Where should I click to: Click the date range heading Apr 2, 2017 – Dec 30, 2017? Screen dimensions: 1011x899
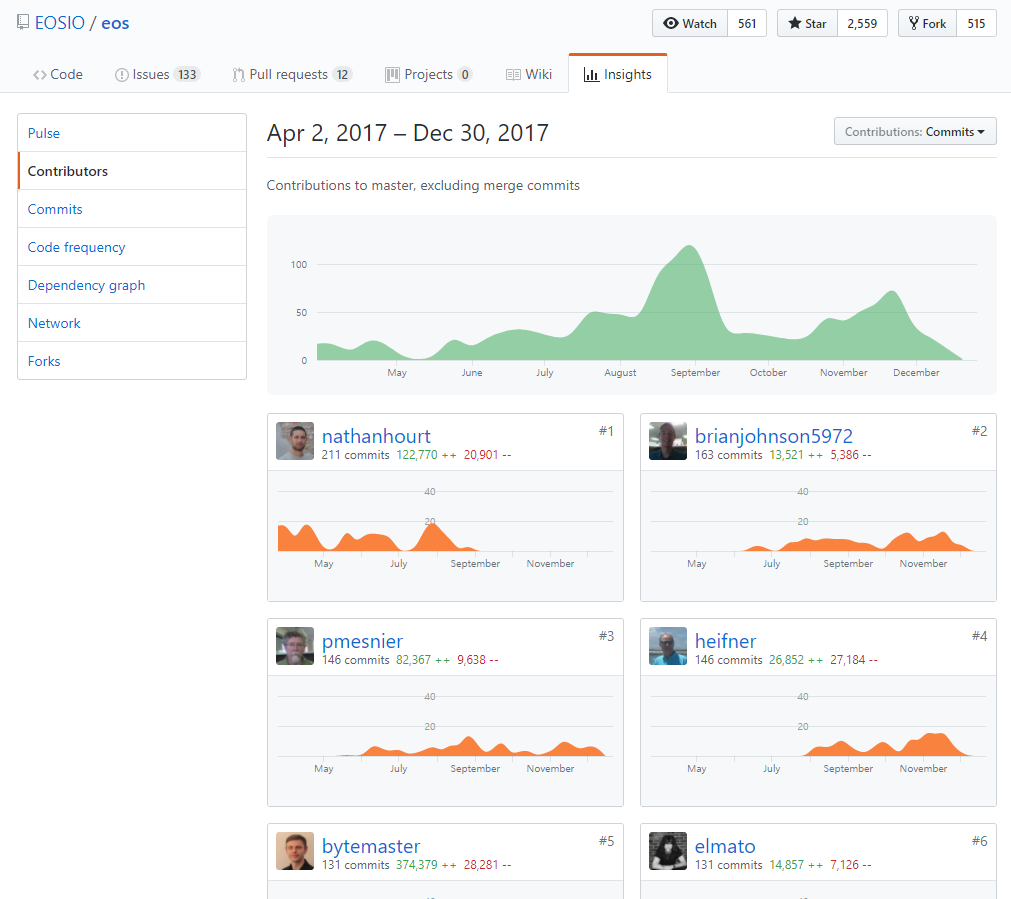click(x=407, y=133)
